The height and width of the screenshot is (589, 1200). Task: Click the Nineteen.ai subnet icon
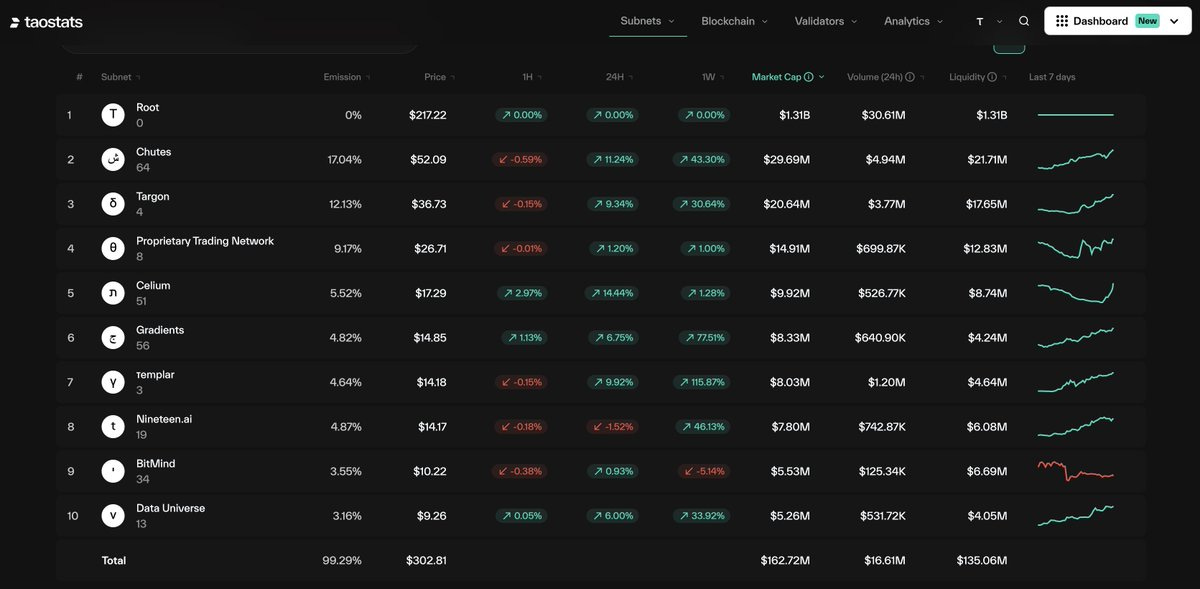[114, 426]
